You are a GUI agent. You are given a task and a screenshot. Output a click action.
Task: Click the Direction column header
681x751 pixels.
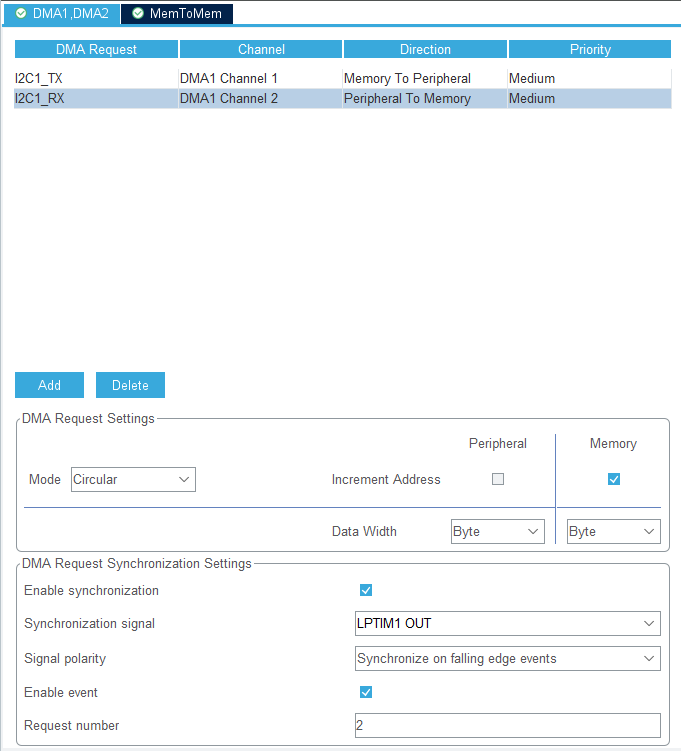[425, 49]
